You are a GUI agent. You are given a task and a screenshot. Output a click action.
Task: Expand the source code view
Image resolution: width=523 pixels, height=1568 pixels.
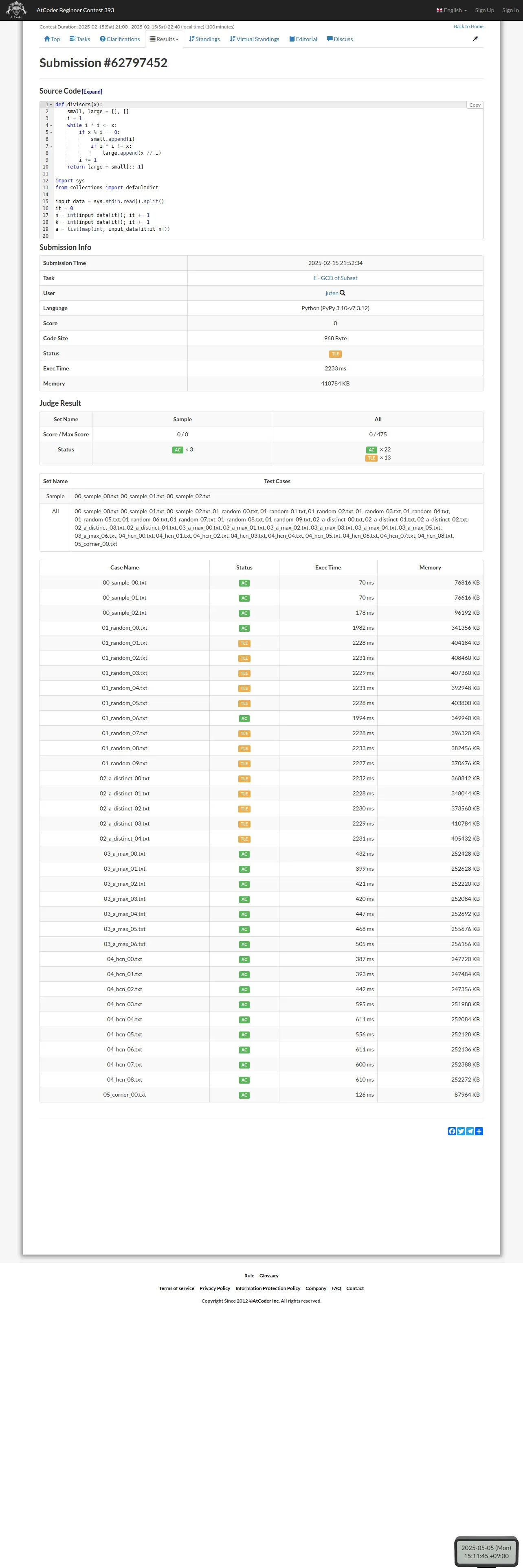92,92
